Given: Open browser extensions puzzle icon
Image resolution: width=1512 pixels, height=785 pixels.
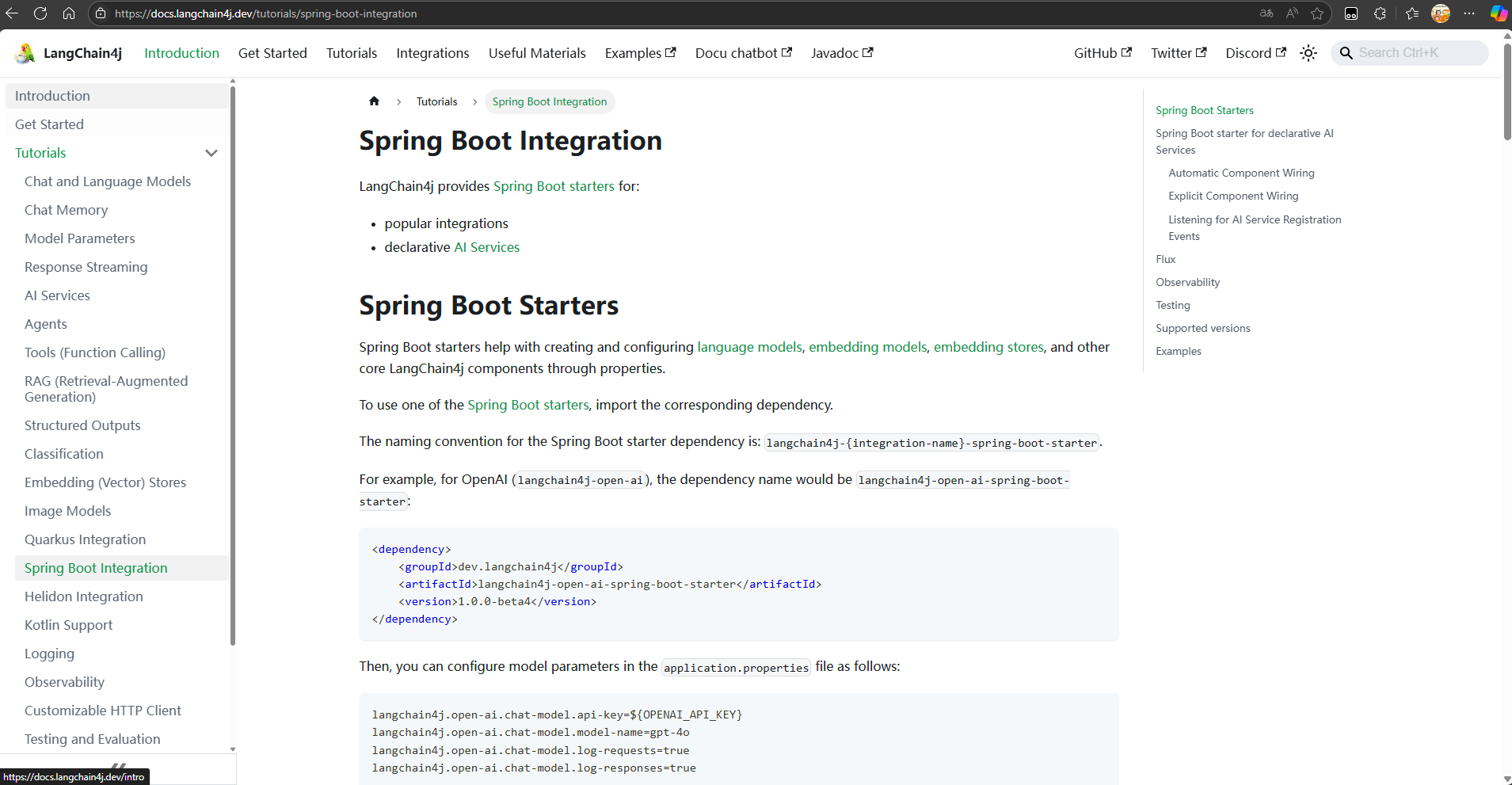Looking at the screenshot, I should click(x=1381, y=13).
